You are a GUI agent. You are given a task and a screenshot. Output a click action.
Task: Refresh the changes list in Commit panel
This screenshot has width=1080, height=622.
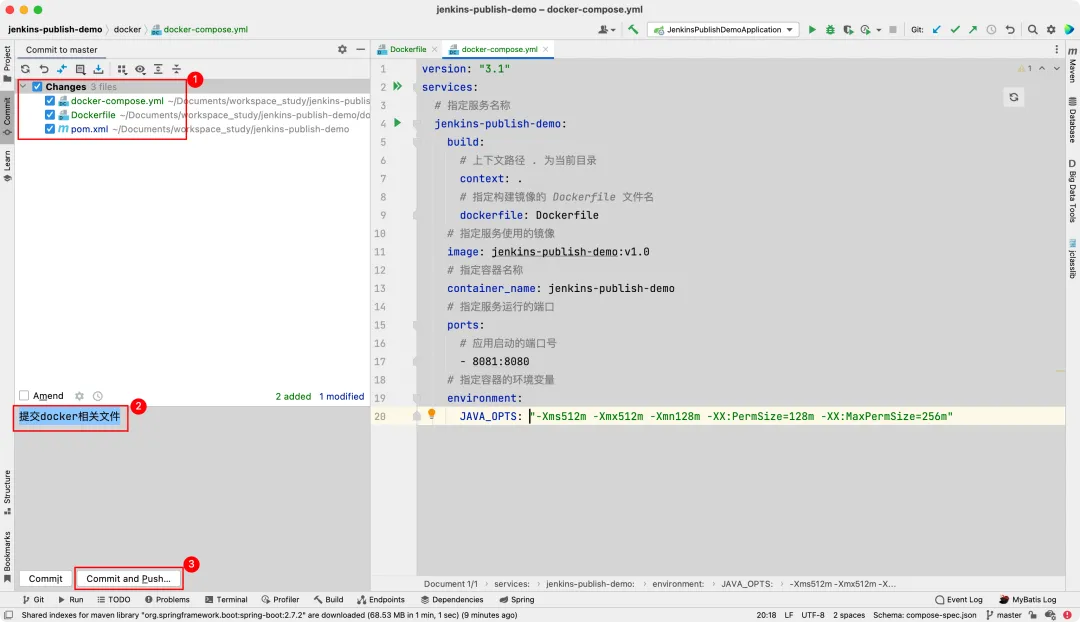pos(25,69)
